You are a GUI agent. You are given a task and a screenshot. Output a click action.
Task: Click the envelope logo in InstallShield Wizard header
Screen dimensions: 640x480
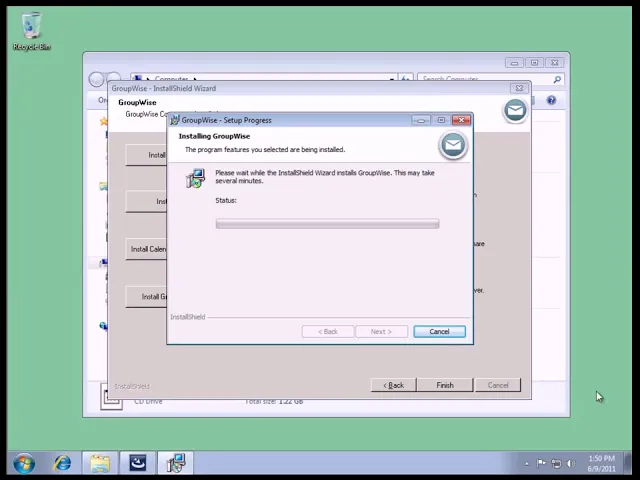click(515, 110)
